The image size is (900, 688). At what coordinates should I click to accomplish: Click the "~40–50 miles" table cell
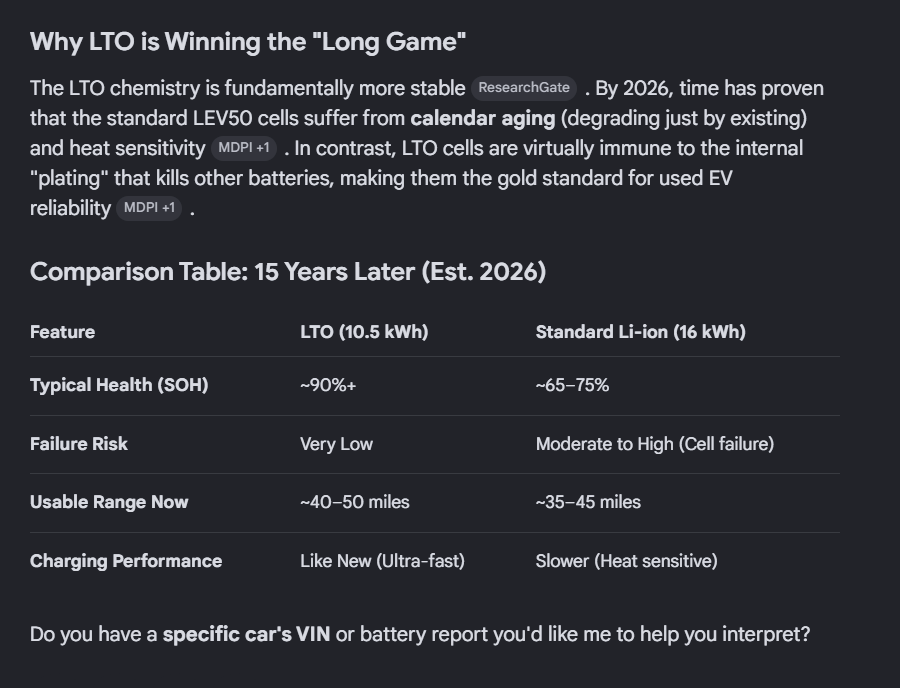click(x=354, y=502)
